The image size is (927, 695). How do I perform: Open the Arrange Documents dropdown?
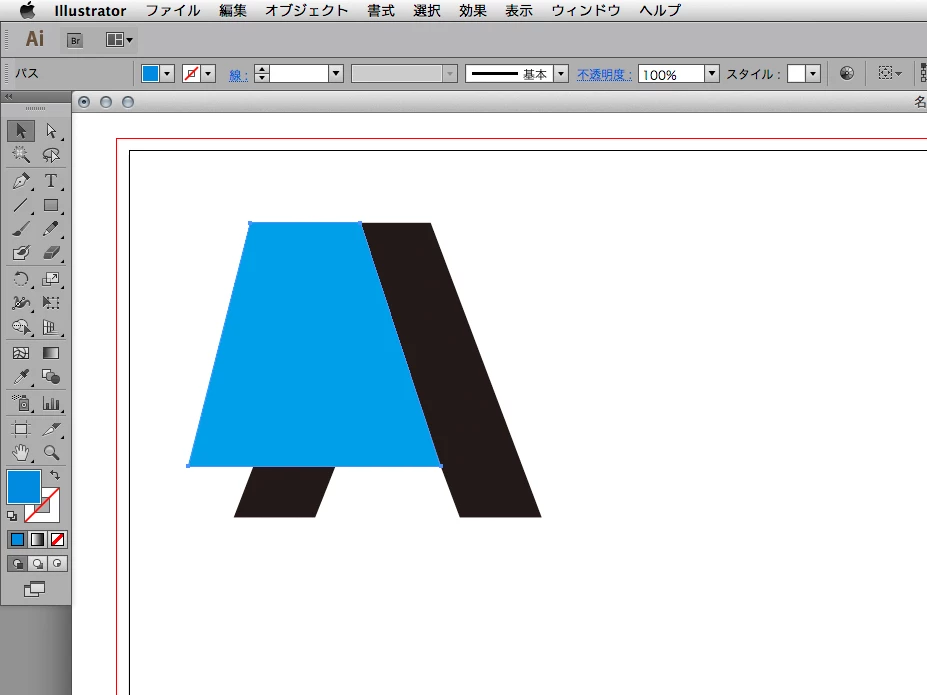click(x=119, y=40)
